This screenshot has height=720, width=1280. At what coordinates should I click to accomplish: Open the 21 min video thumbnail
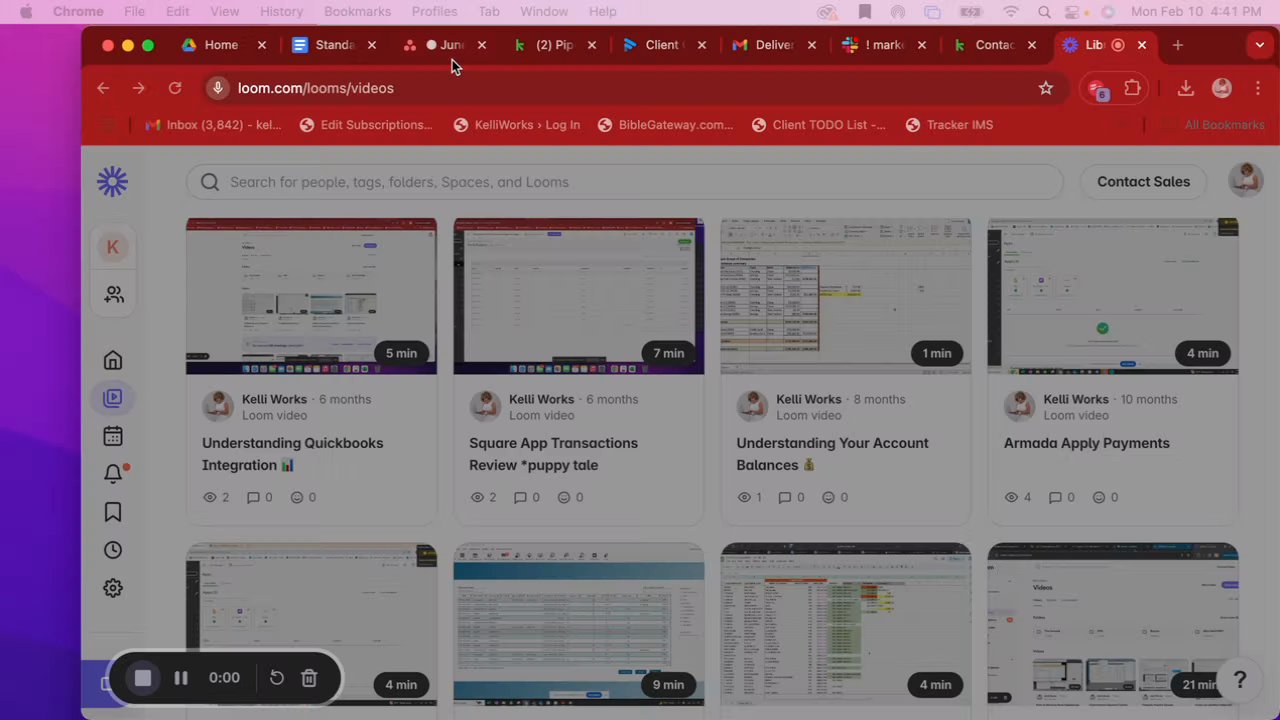click(1113, 624)
